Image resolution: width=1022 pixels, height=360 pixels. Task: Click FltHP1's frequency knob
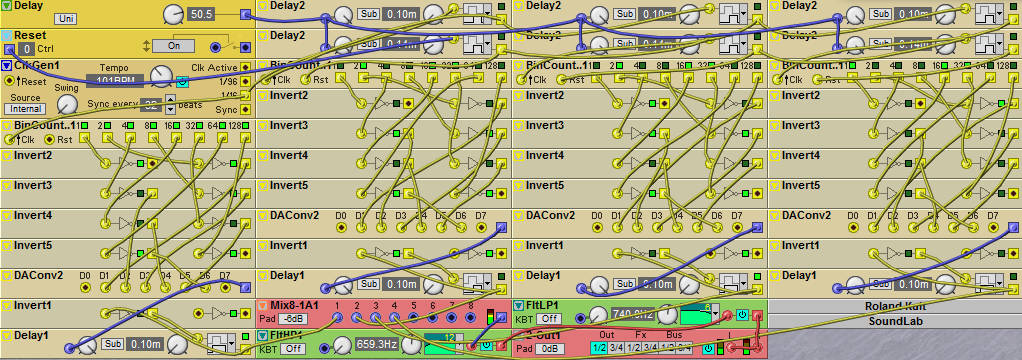[x=343, y=344]
